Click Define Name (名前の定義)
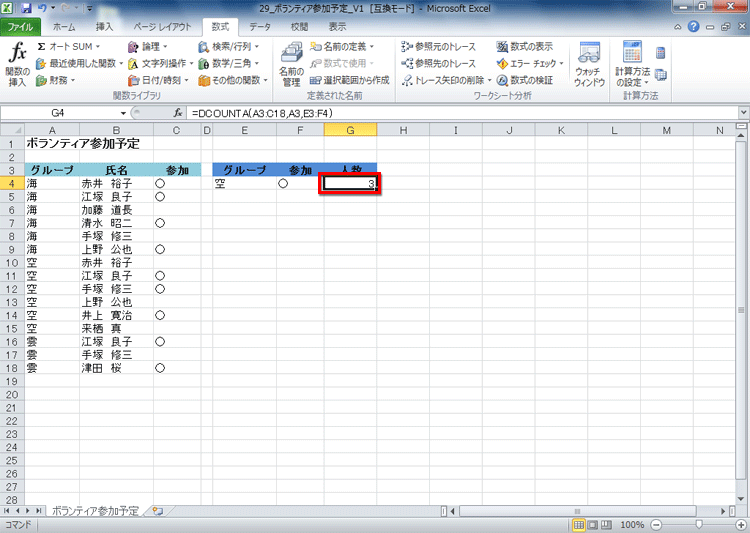 342,46
